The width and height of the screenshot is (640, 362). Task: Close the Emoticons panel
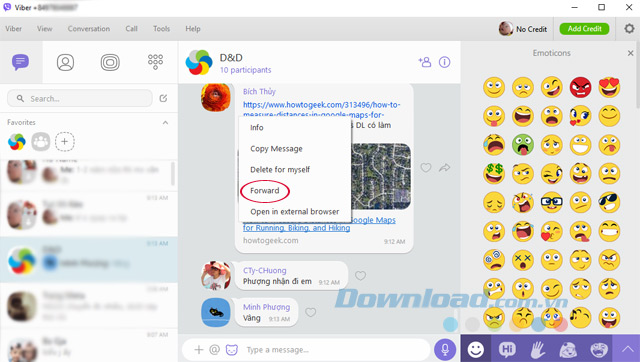pyautogui.click(x=631, y=53)
